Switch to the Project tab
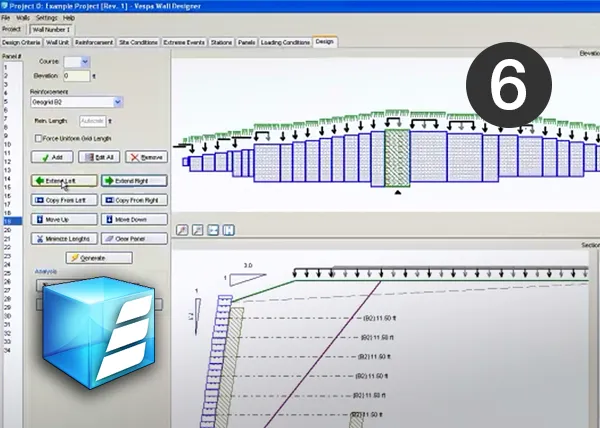Screen dimensions: 600x428 click(11, 29)
